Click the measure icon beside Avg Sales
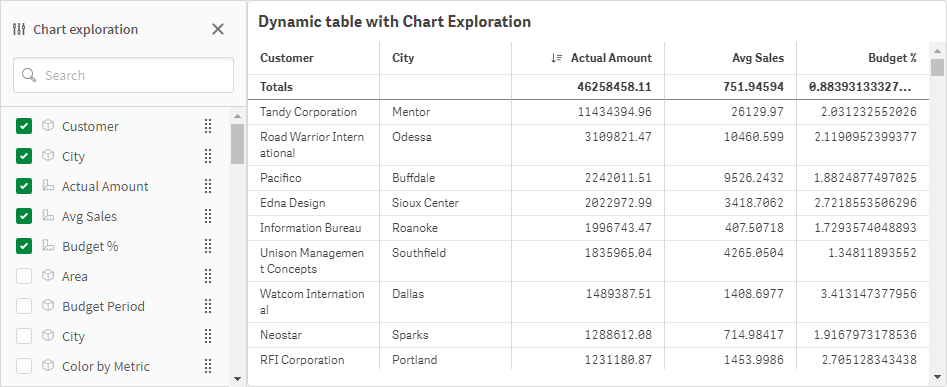The image size is (947, 387). click(x=48, y=216)
